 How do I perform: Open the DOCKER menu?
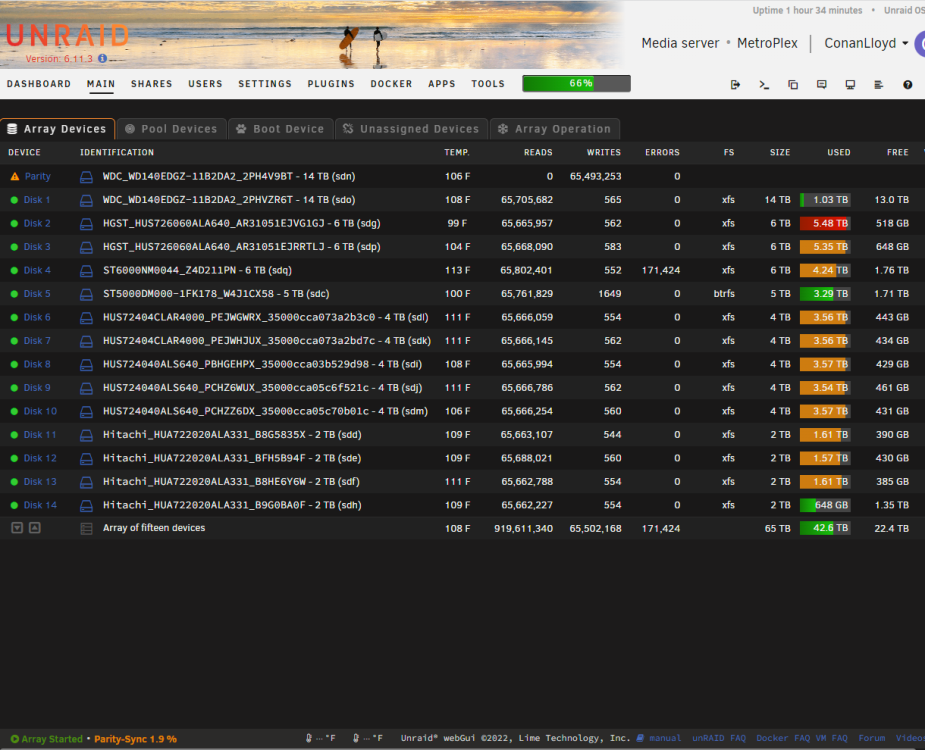coord(391,84)
